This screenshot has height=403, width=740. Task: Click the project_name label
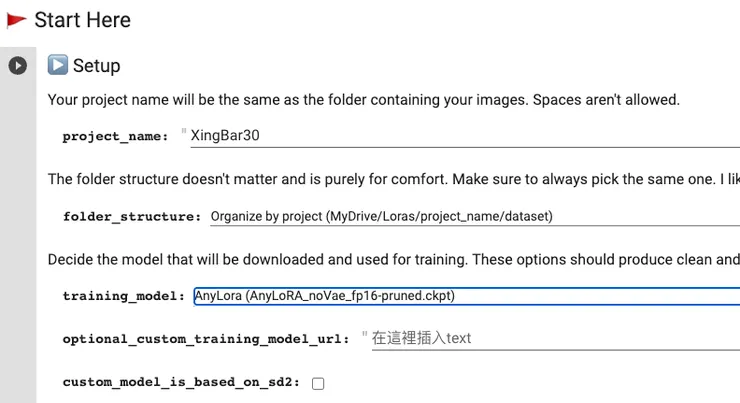[x=115, y=137]
